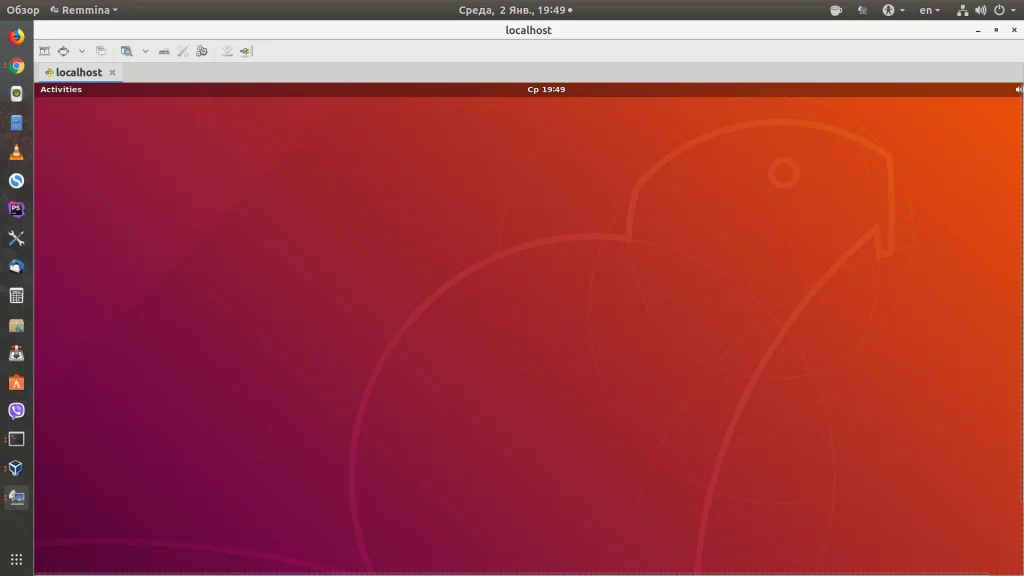The height and width of the screenshot is (576, 1024).
Task: Click the switch tab pages toolbar icon
Action: pos(101,51)
